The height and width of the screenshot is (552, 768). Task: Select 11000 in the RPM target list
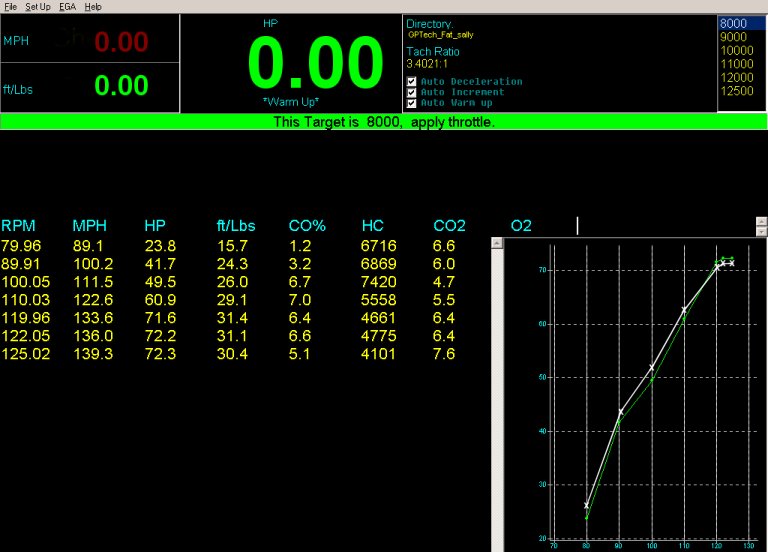pos(735,64)
